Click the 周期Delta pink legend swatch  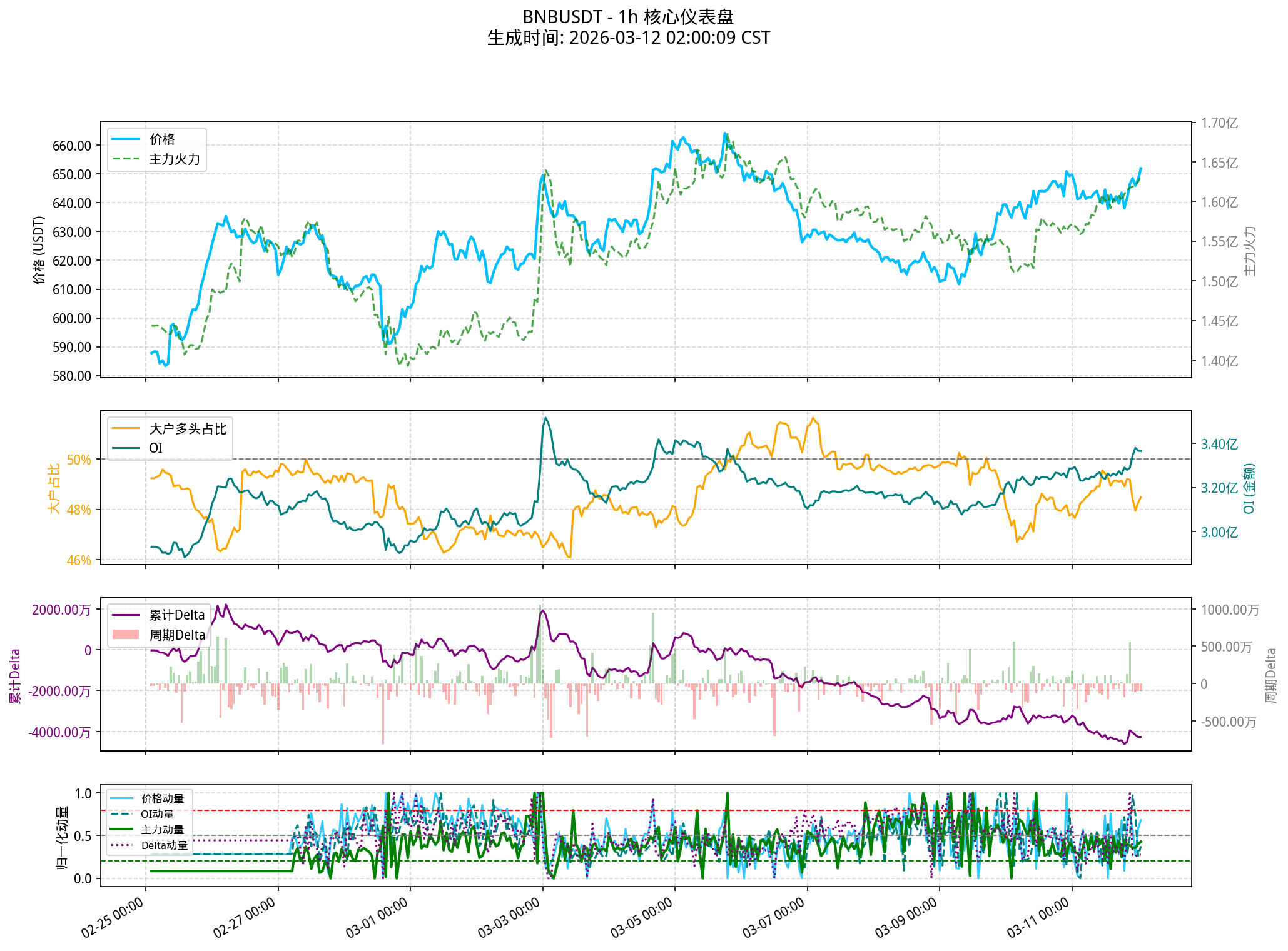coord(125,635)
